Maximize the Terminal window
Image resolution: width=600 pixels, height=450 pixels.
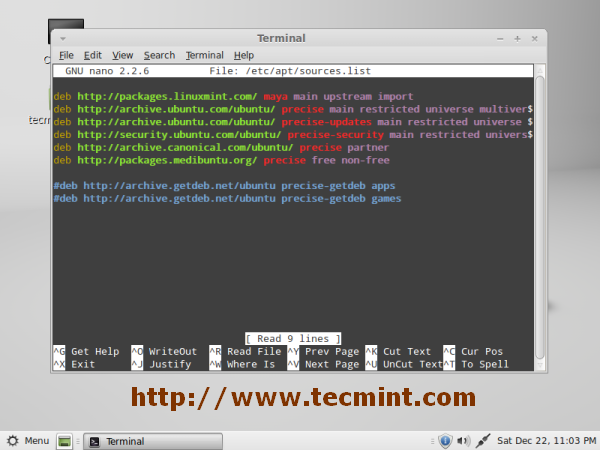click(517, 39)
